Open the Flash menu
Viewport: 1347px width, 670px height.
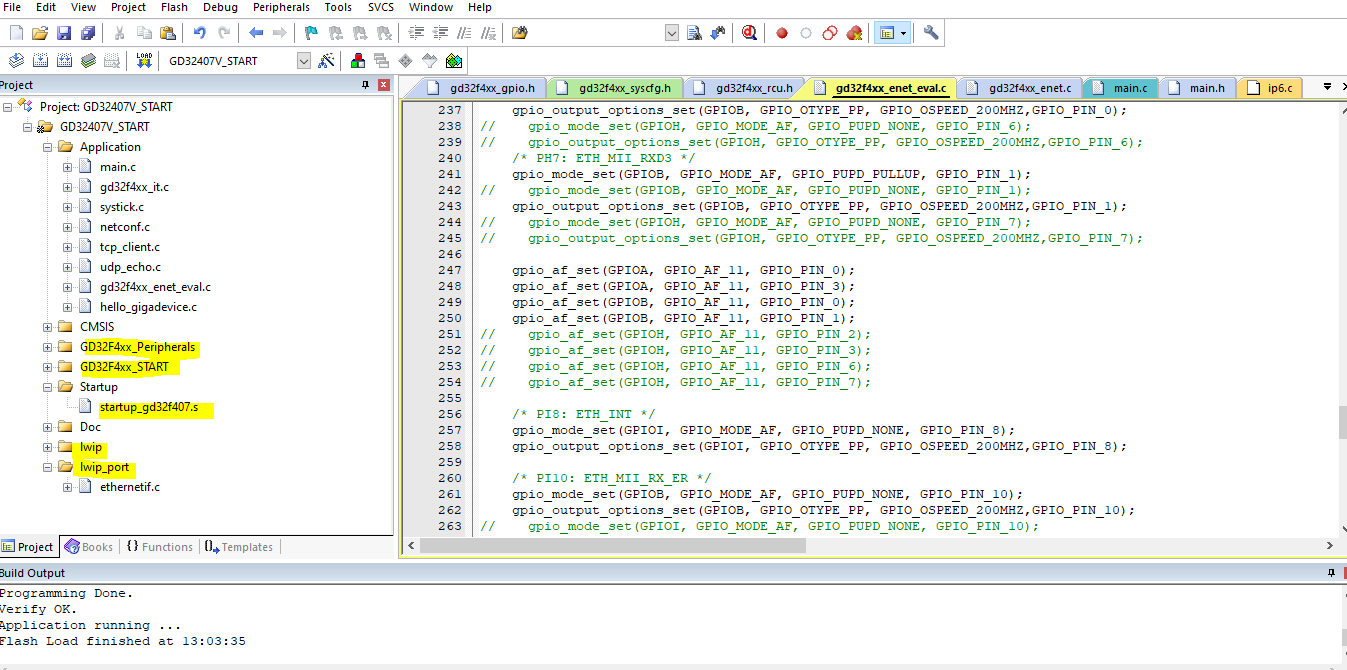174,7
